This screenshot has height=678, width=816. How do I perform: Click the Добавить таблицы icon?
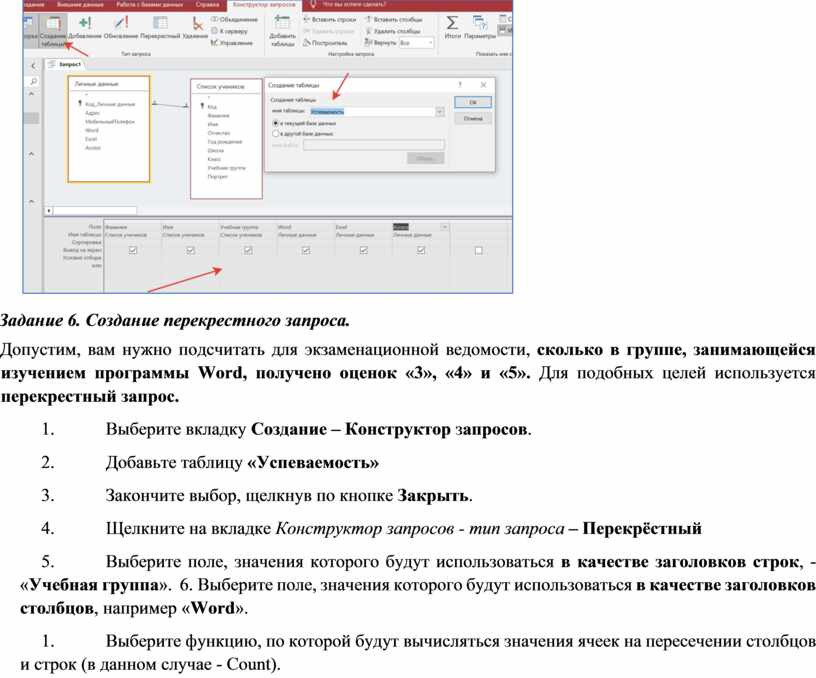click(283, 31)
